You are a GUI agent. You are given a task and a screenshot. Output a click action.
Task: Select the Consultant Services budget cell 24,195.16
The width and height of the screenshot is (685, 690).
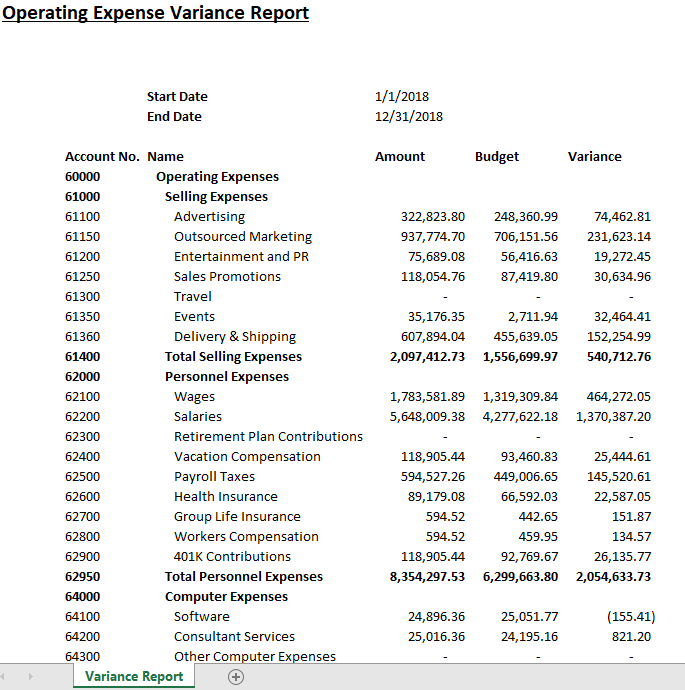[x=529, y=637]
